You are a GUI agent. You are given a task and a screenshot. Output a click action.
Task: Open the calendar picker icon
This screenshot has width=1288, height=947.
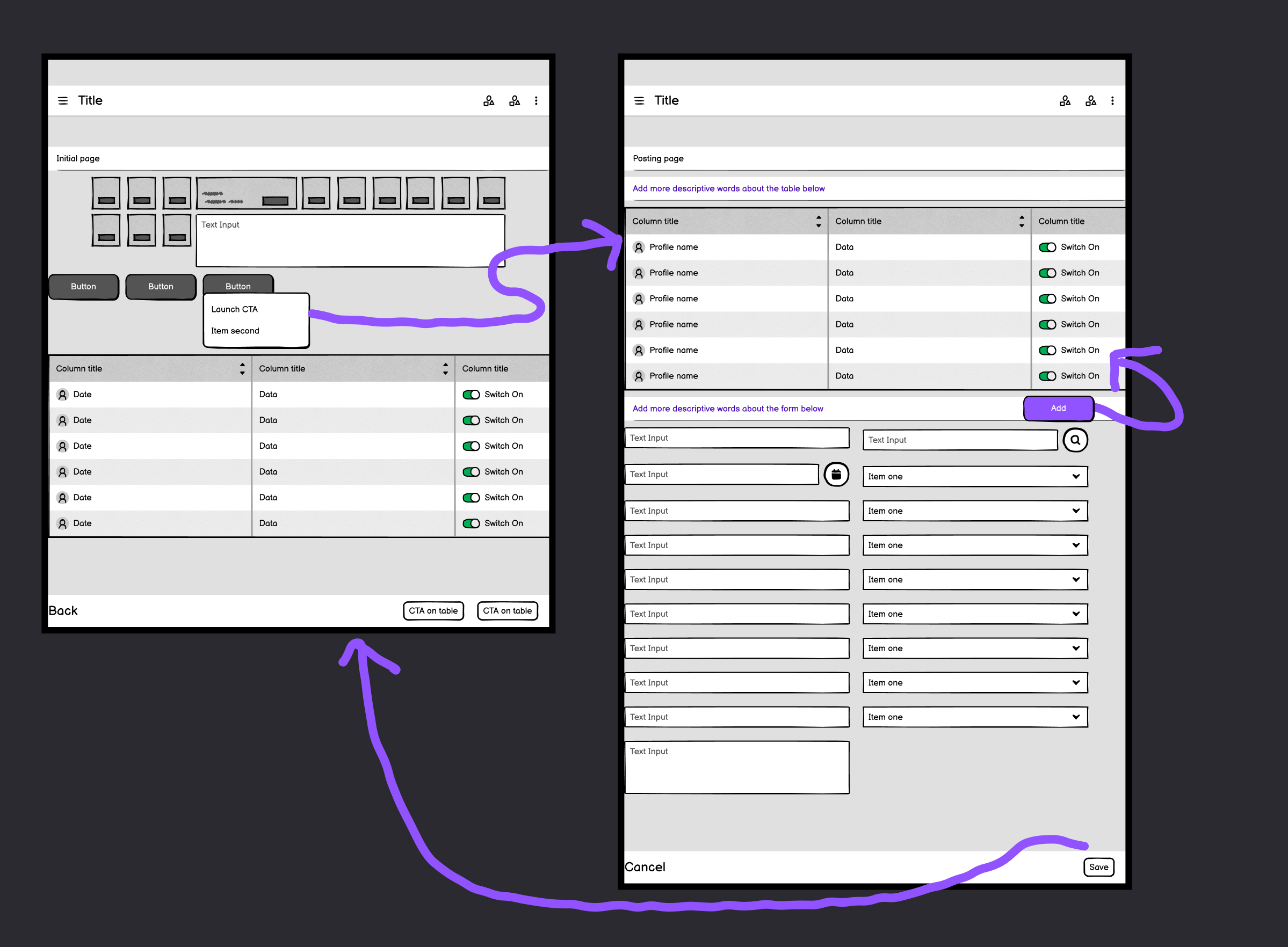pyautogui.click(x=837, y=475)
